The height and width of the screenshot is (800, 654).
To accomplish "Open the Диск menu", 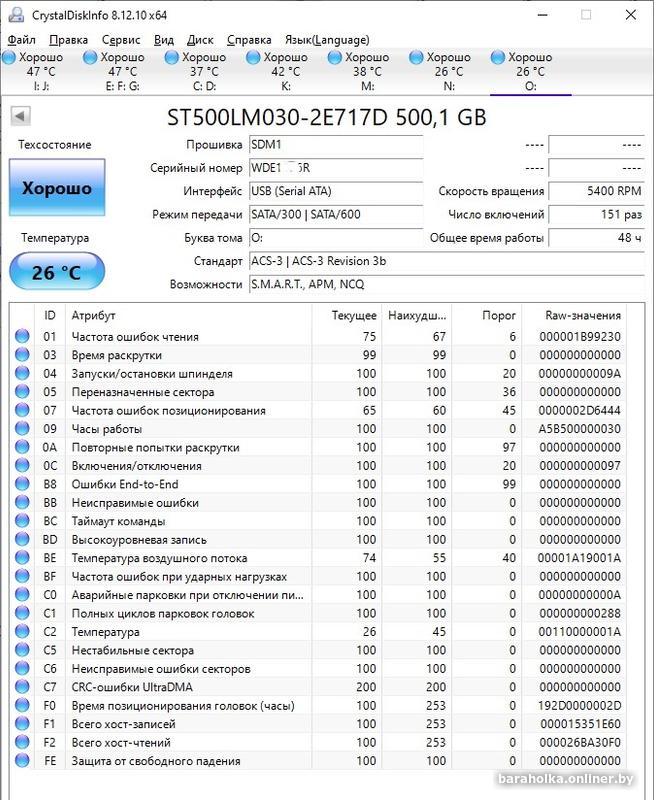I will click(200, 40).
